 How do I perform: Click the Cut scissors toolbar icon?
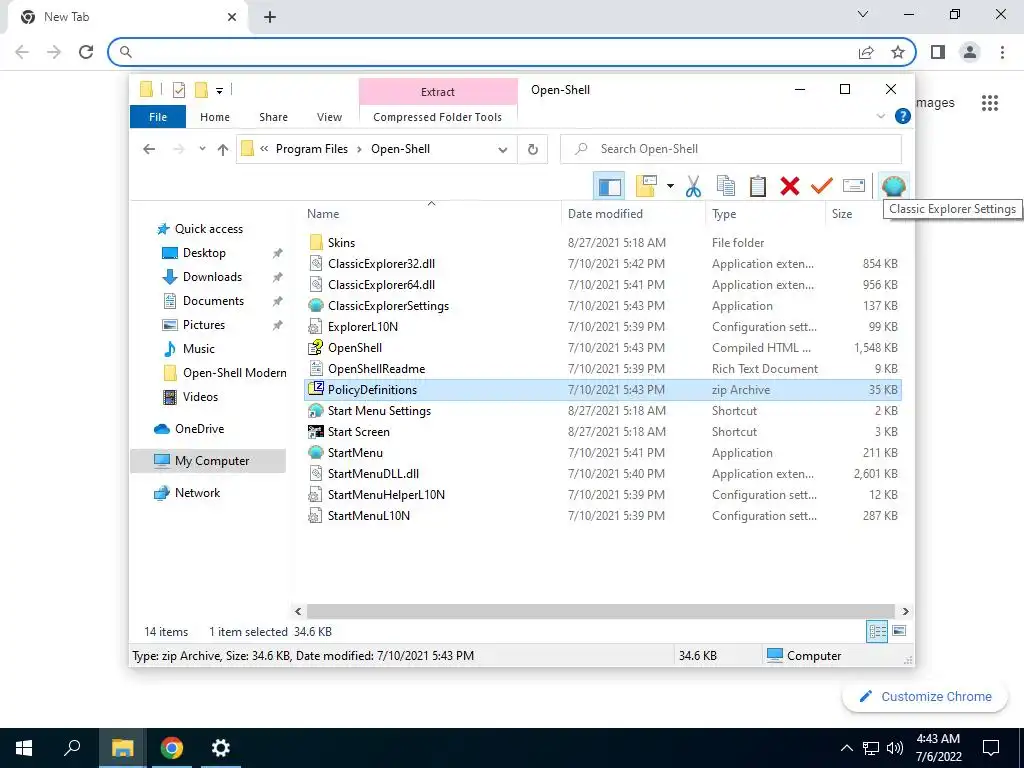point(693,186)
